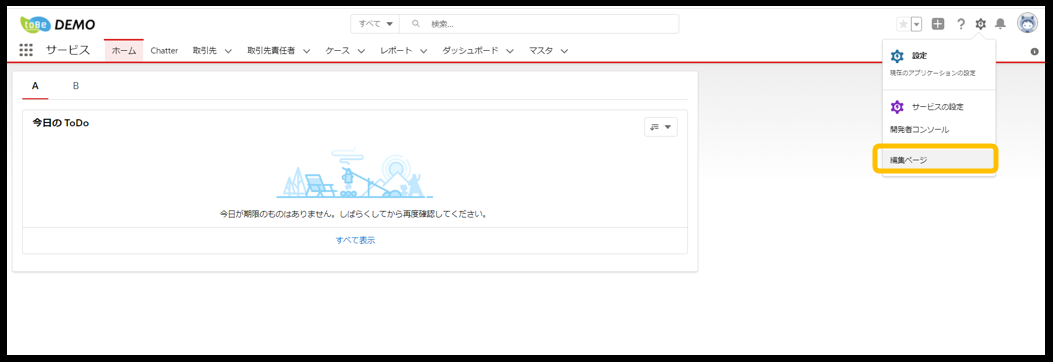Open the レポート tab

pos(396,50)
